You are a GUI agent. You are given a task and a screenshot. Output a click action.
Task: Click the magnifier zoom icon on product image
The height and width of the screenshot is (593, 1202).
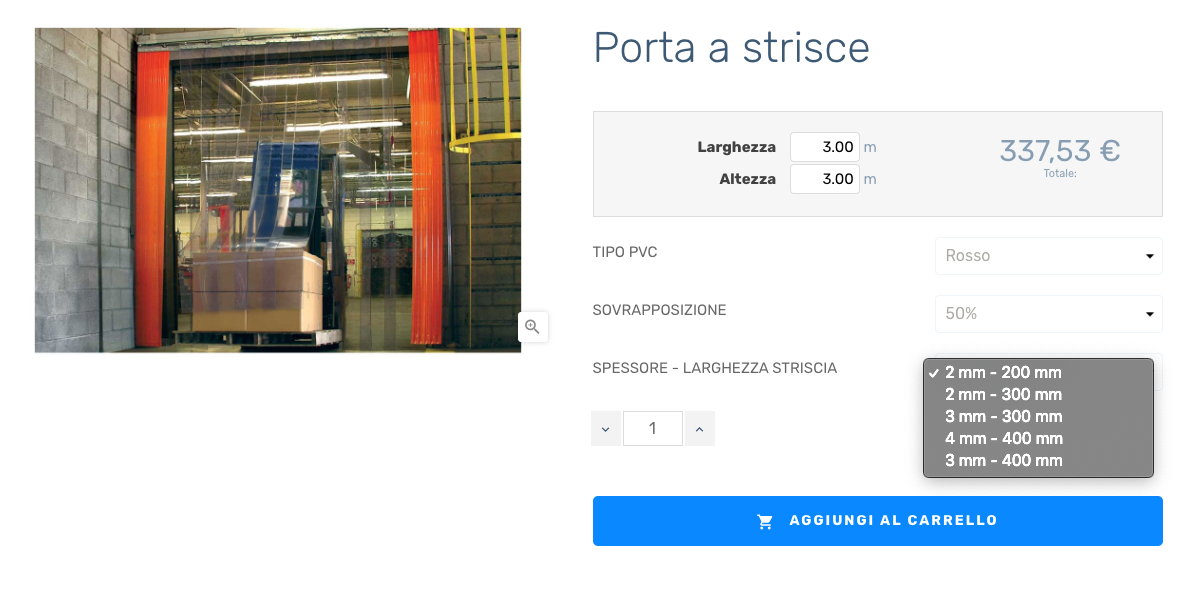point(532,326)
